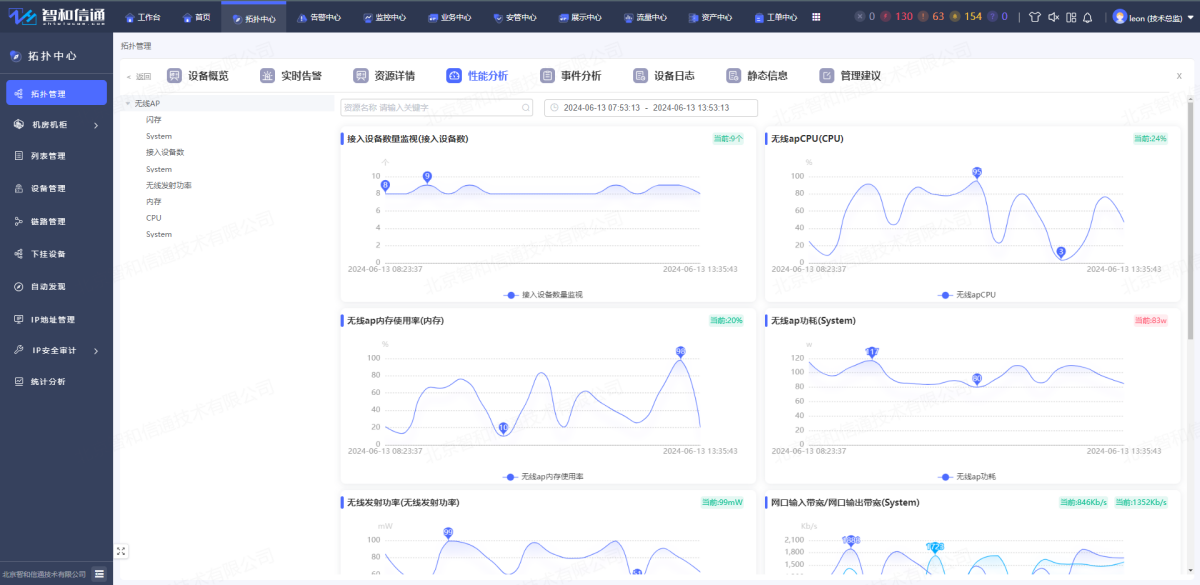This screenshot has height=585, width=1200.
Task: Open the 业务中心 top menu
Action: 448,17
